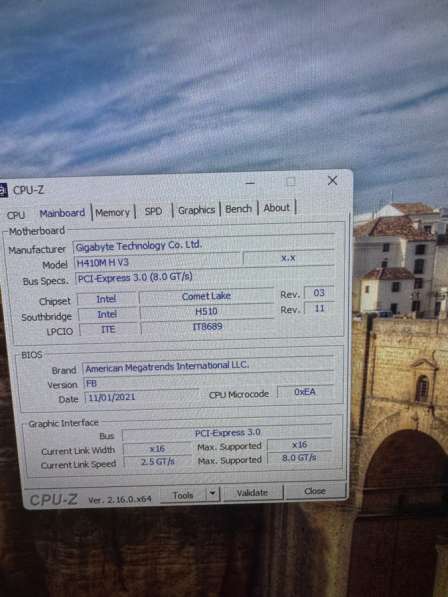The width and height of the screenshot is (448, 597).
Task: Click the Current Link Speed 2.5 GT/s value
Action: pos(158,462)
